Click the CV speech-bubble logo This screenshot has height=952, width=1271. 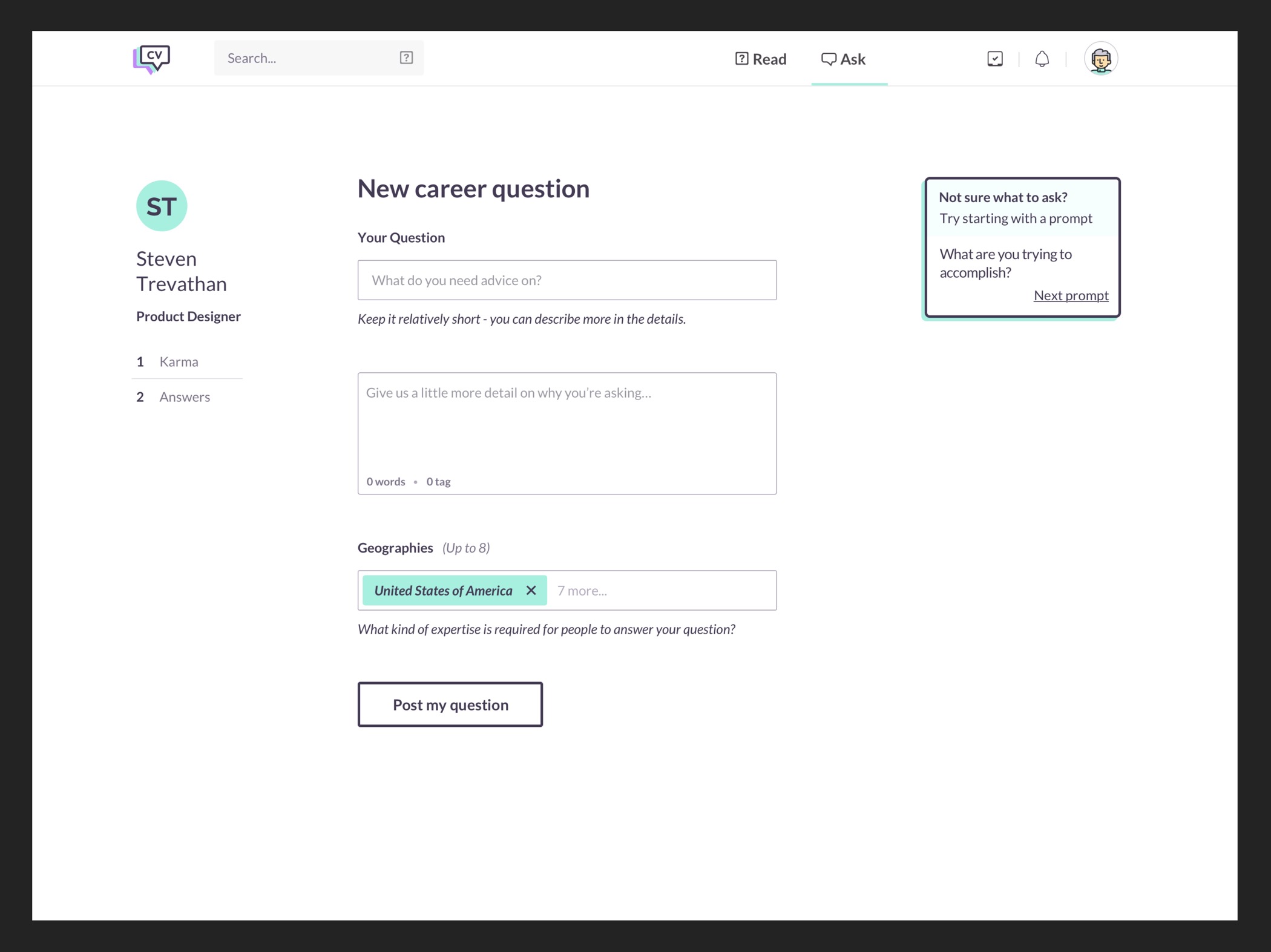151,59
